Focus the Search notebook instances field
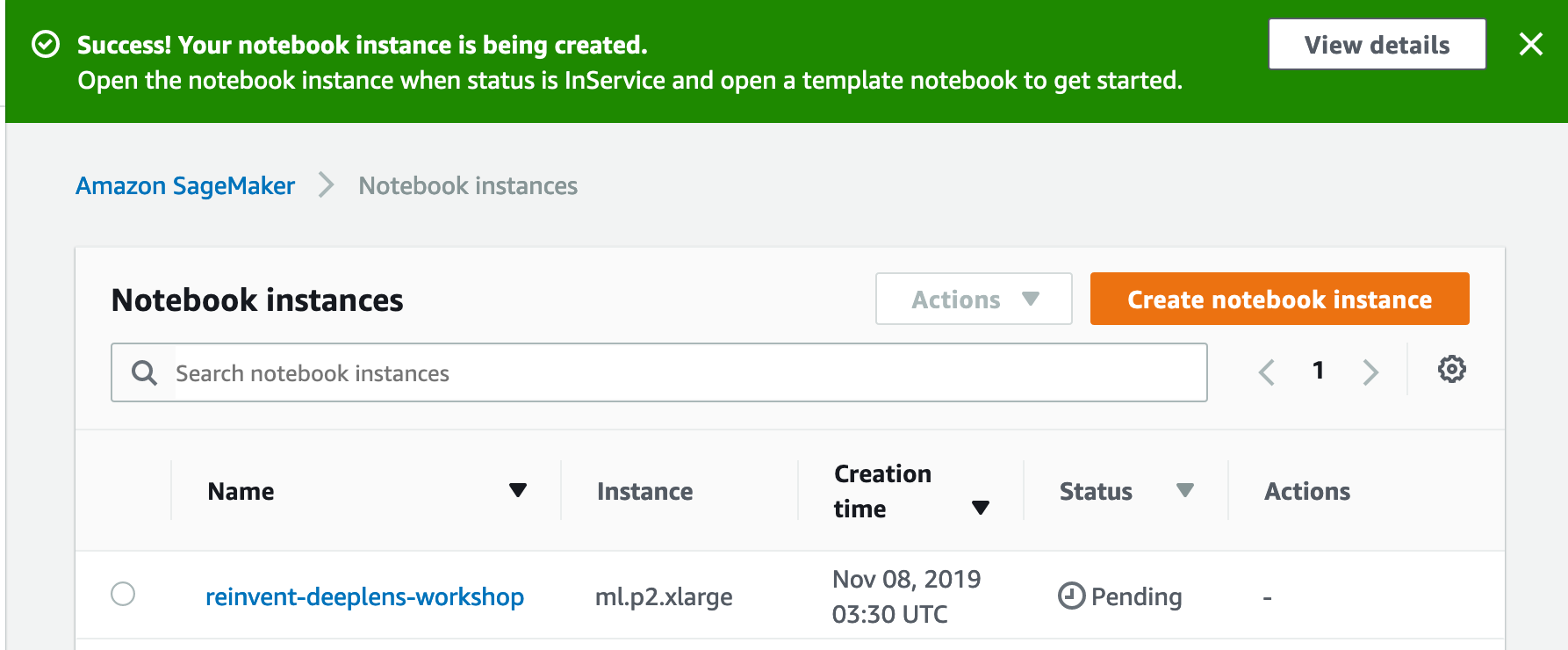The width and height of the screenshot is (1568, 650). pos(658,372)
